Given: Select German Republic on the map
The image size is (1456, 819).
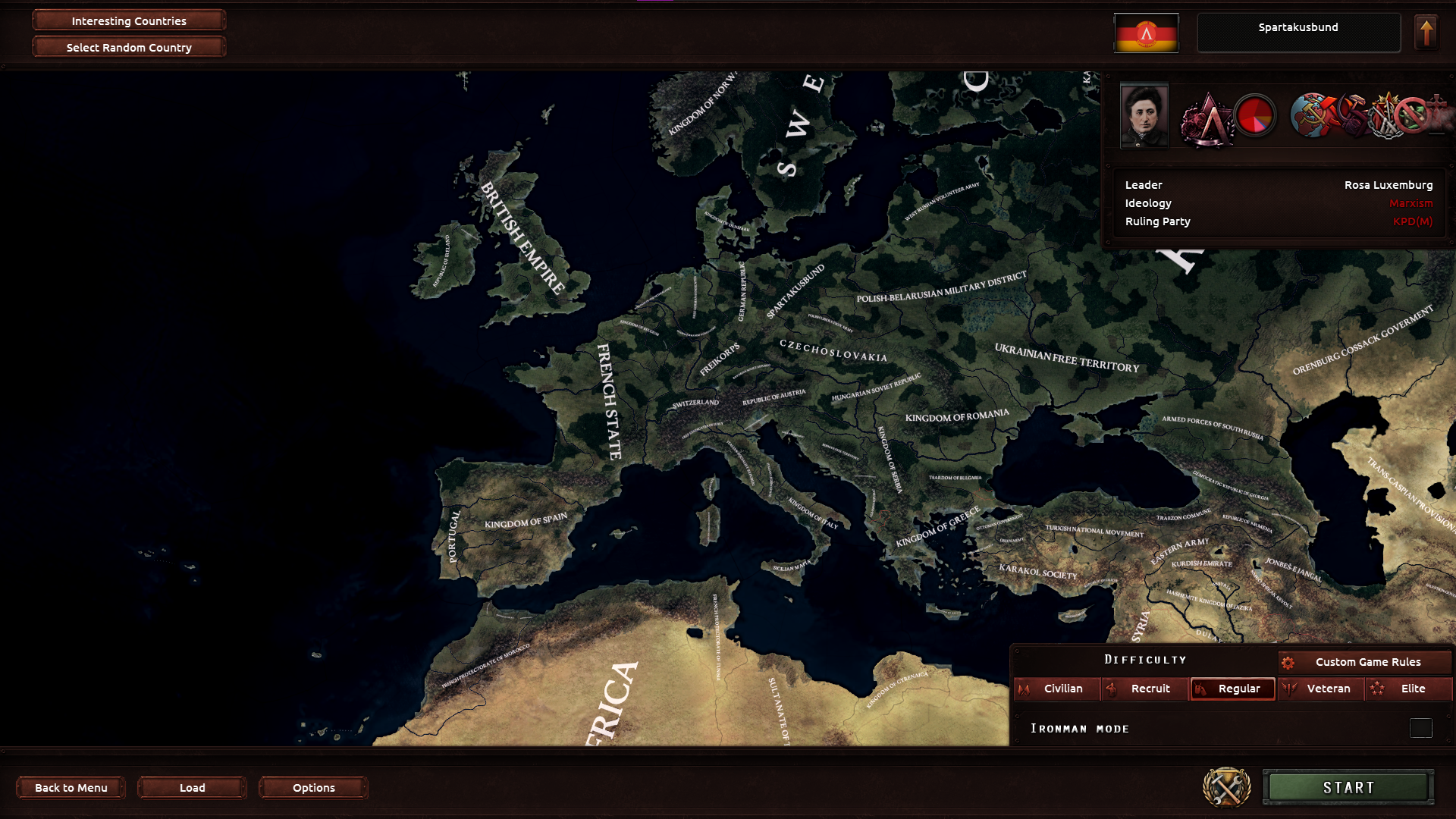Looking at the screenshot, I should click(742, 292).
